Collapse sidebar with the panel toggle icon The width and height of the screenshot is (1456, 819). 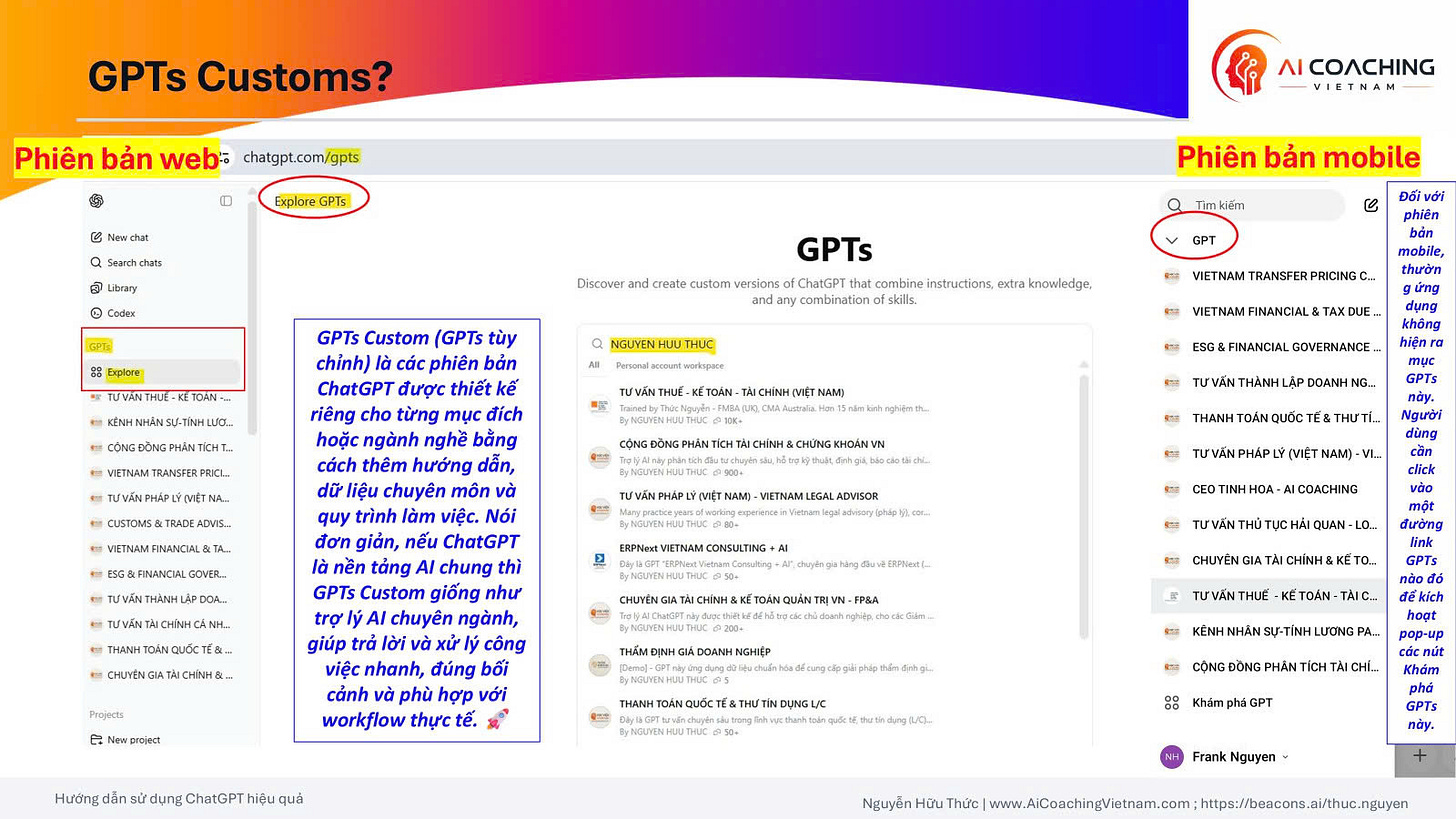226,201
